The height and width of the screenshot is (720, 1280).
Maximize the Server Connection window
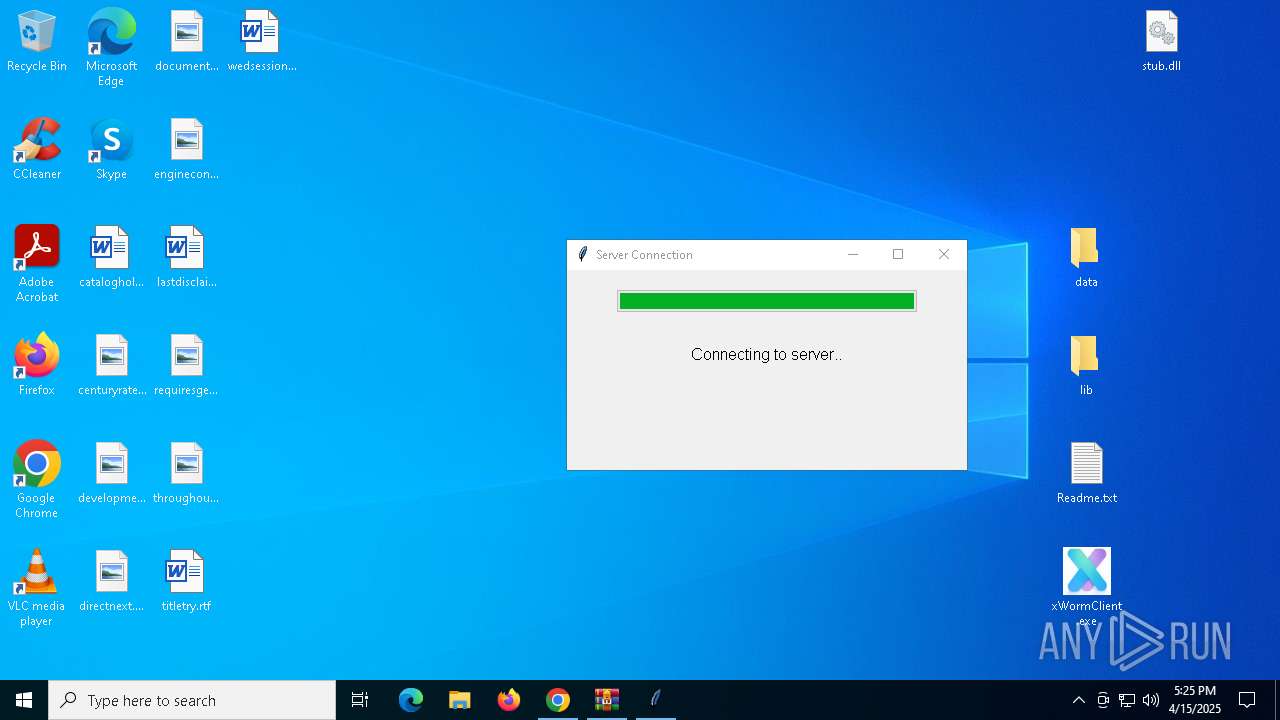(898, 255)
